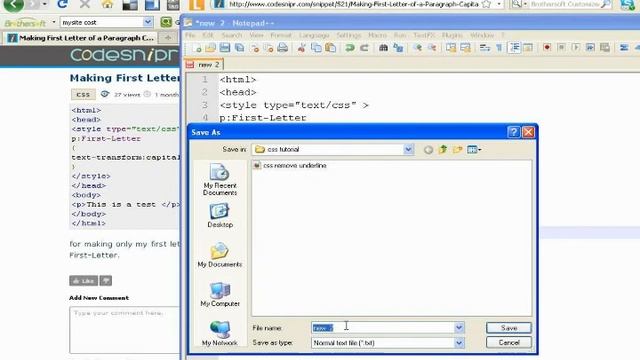The height and width of the screenshot is (360, 640).
Task: Click the 'css' tag on the snippet page
Action: 83,94
